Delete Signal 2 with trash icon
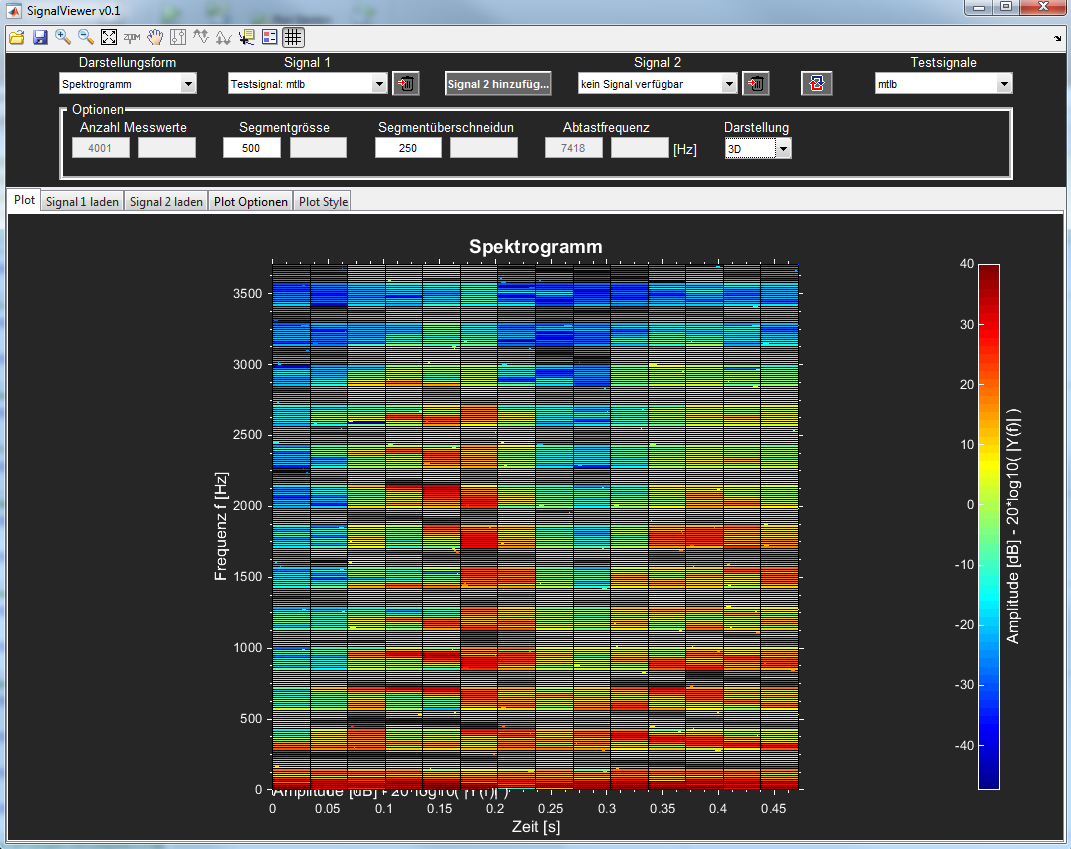 point(756,84)
